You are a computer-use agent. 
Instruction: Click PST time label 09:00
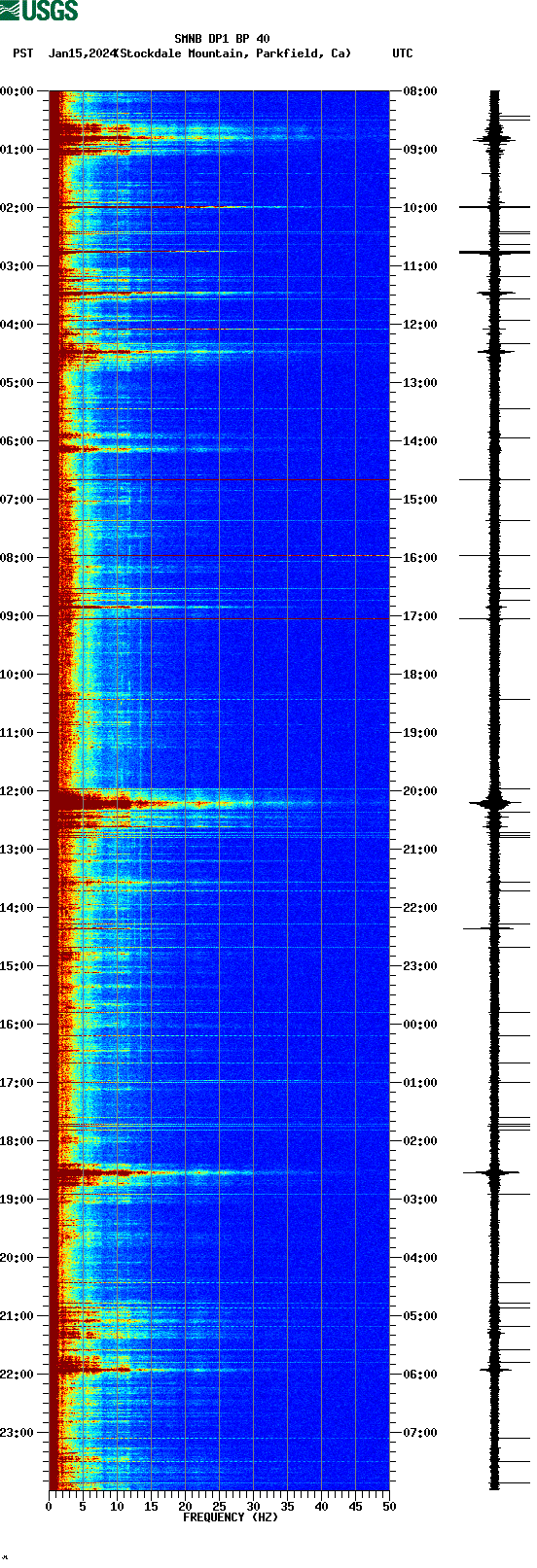pyautogui.click(x=17, y=616)
